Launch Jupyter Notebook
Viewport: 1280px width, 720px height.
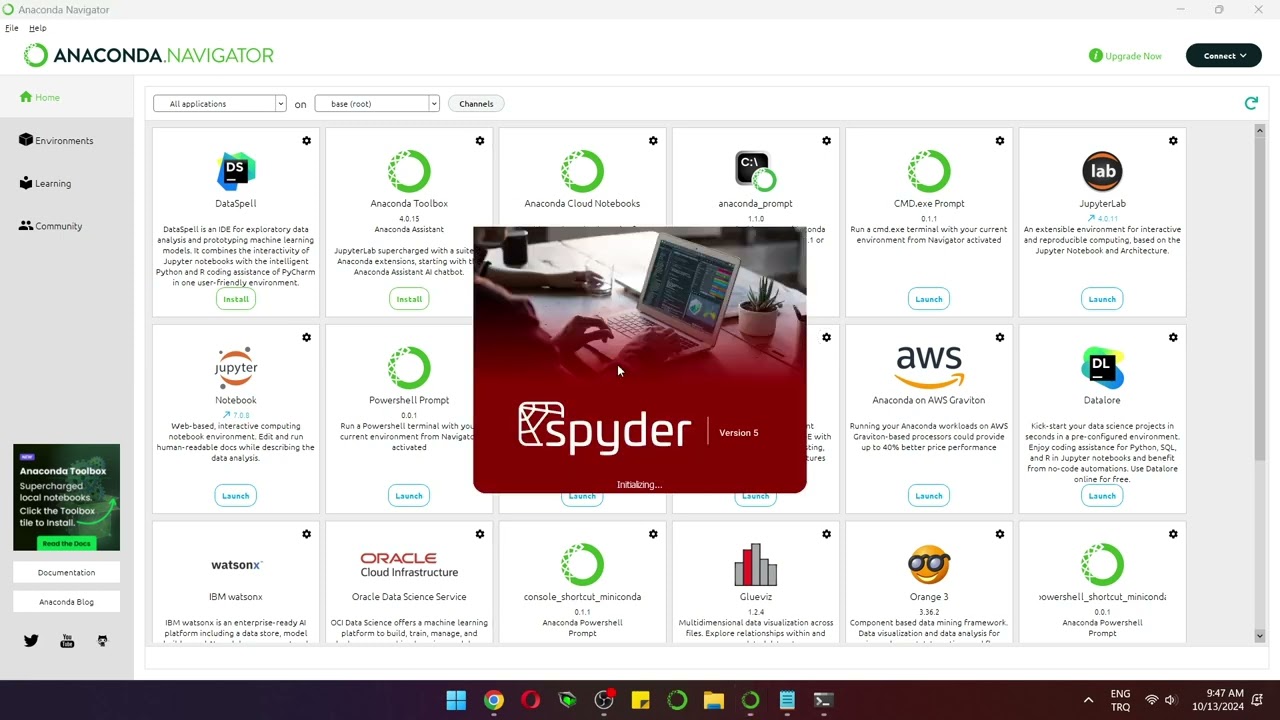[236, 496]
